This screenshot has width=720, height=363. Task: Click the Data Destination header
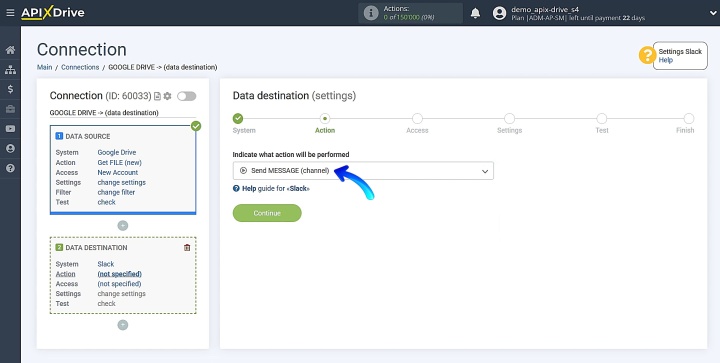(x=91, y=247)
